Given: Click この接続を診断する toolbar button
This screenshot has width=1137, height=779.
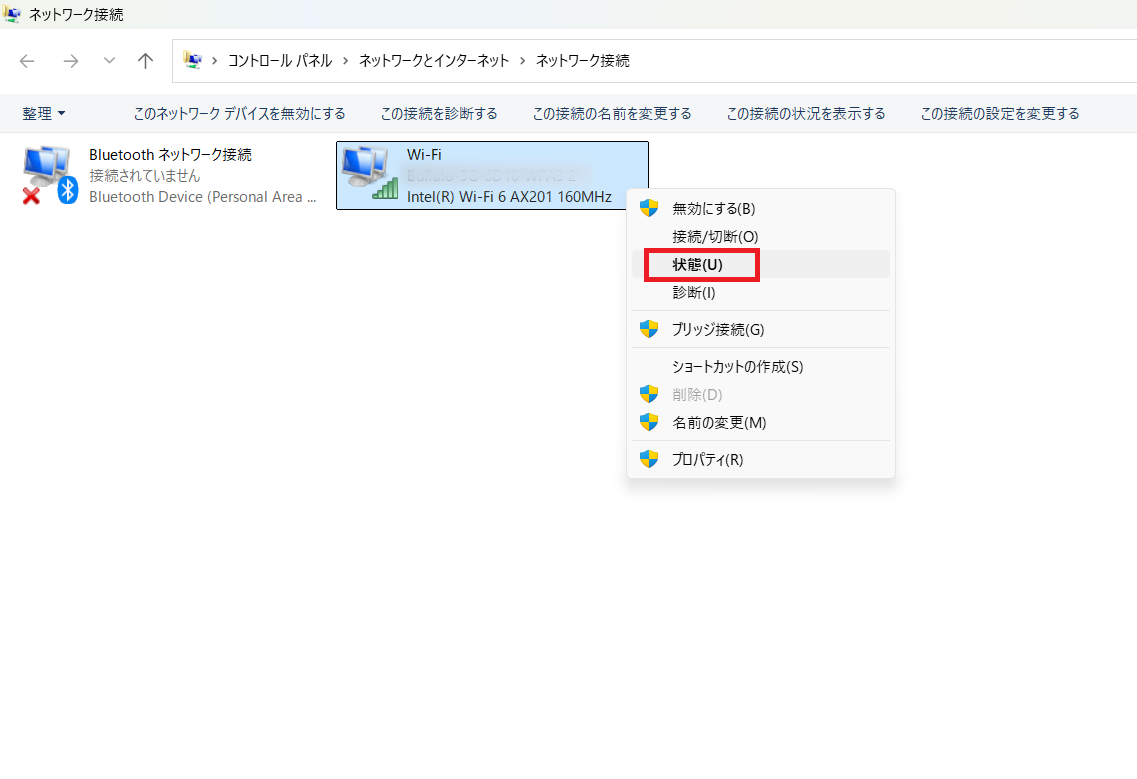Looking at the screenshot, I should pos(439,114).
